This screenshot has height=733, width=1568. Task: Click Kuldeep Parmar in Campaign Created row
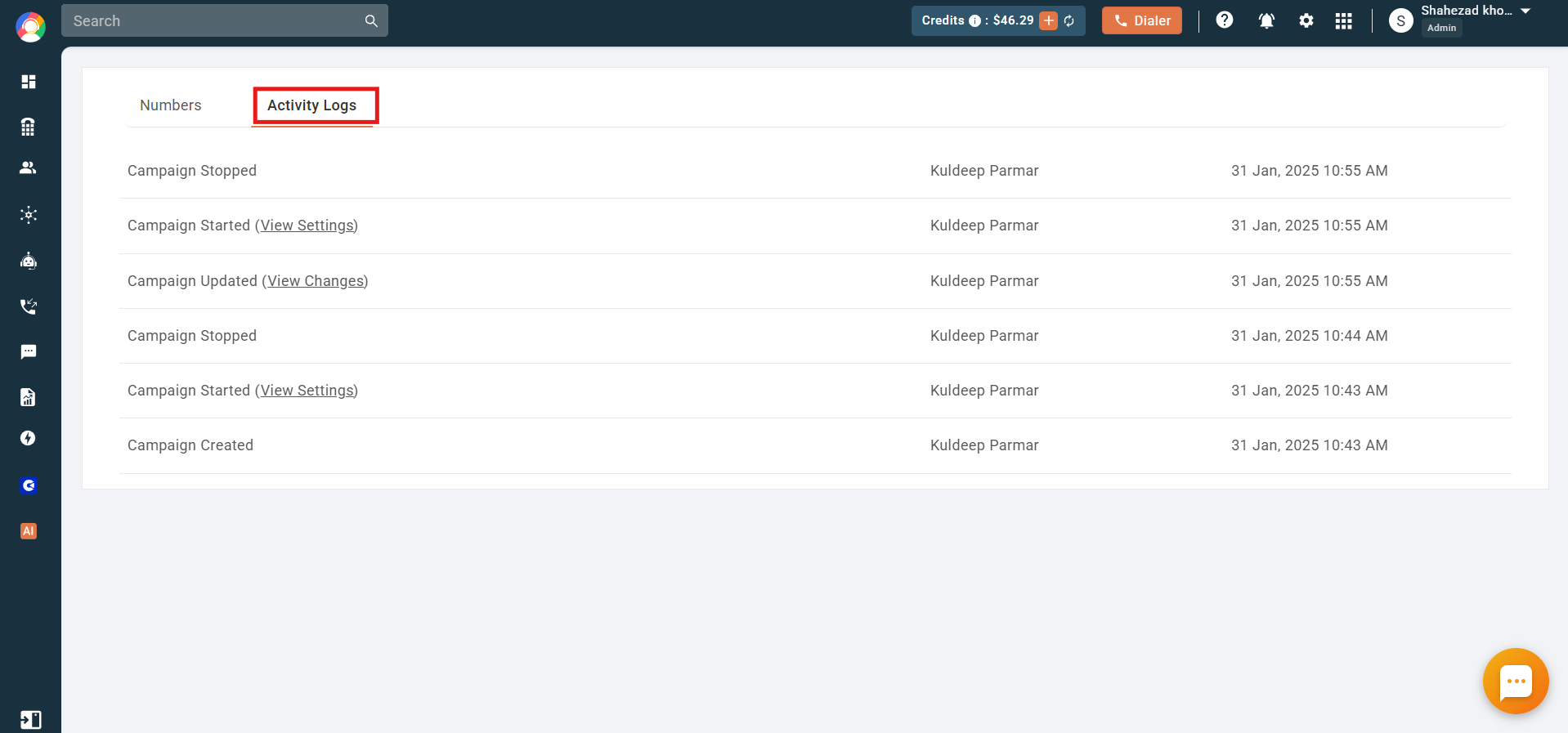pyautogui.click(x=984, y=445)
